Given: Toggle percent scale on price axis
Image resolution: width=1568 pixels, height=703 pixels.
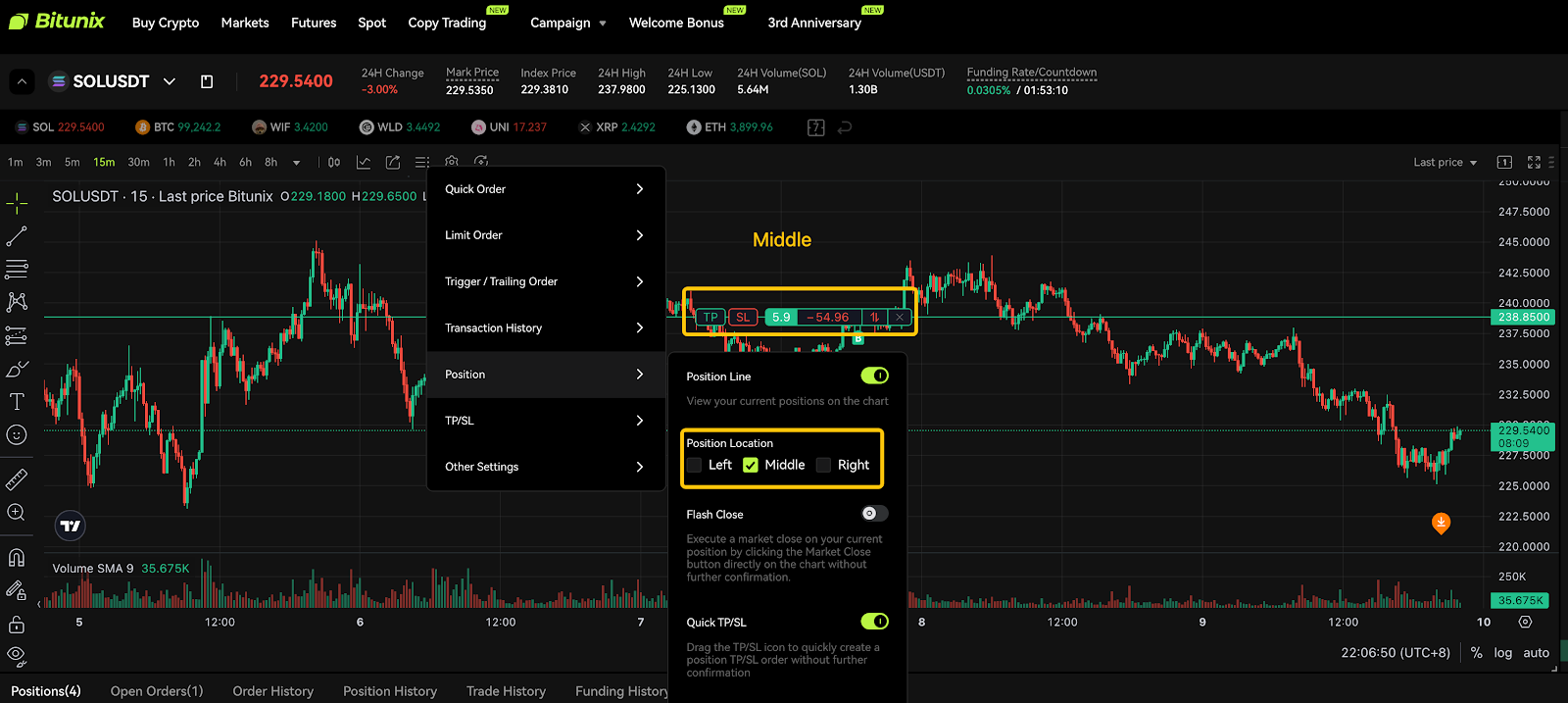Looking at the screenshot, I should pyautogui.click(x=1476, y=652).
